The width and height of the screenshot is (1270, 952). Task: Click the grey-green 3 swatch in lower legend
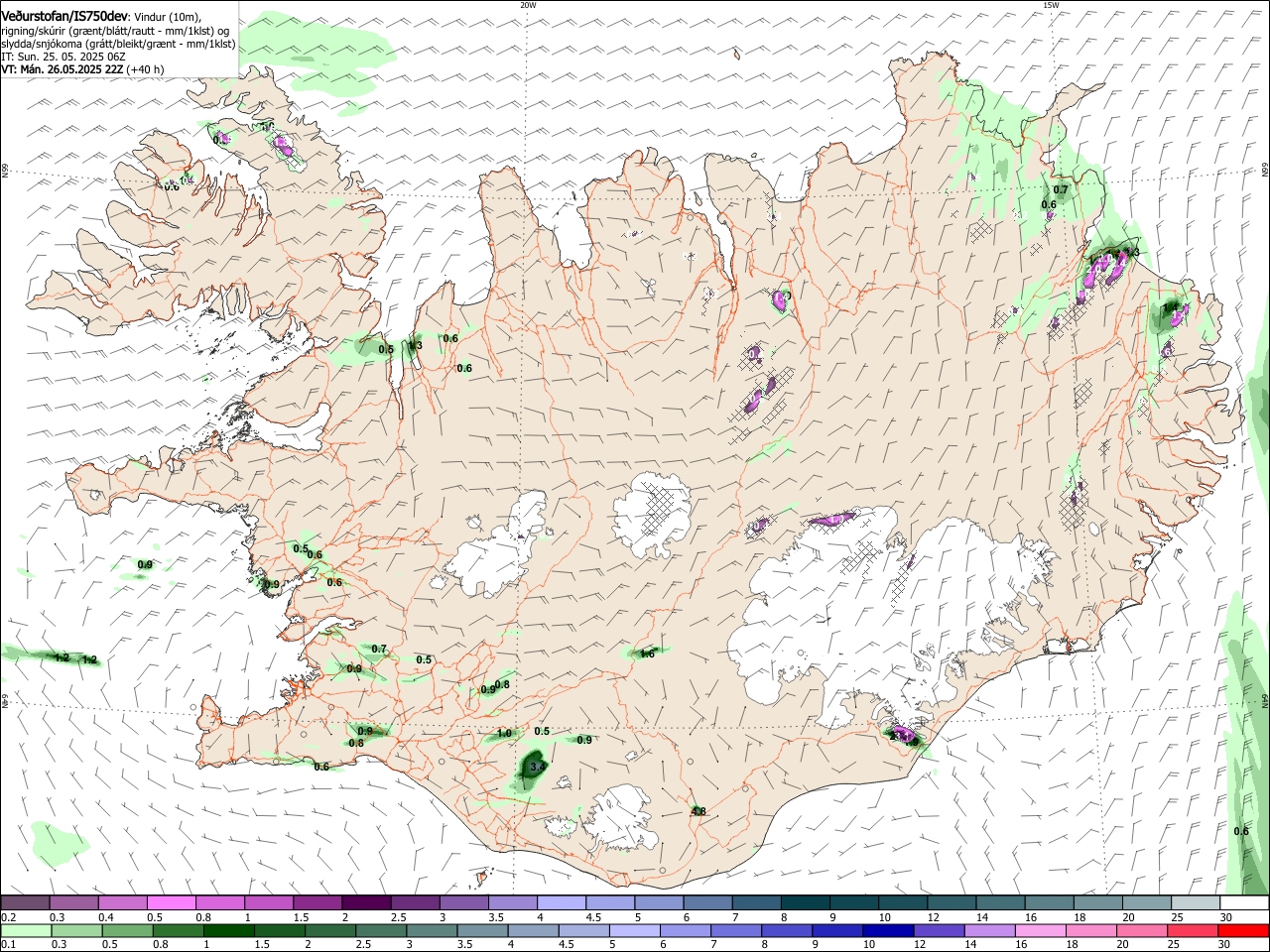pyautogui.click(x=432, y=930)
